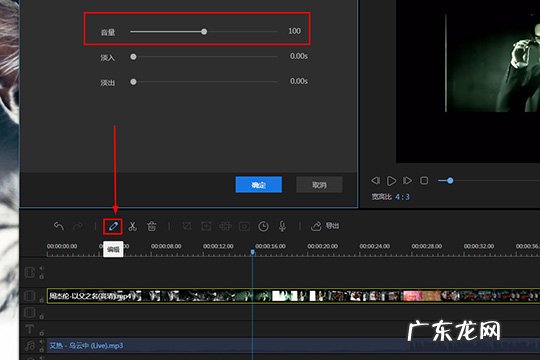Undo the last timeline action
The height and width of the screenshot is (360, 540).
[59, 226]
